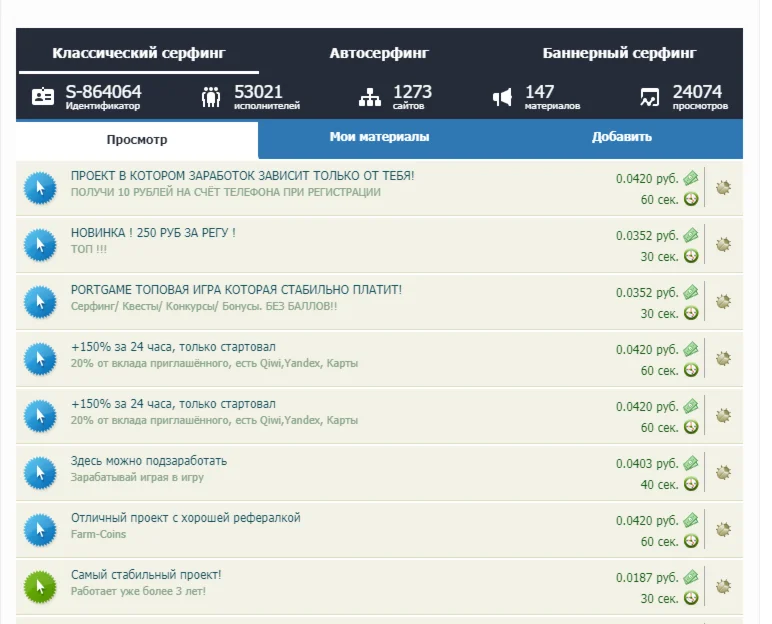Click money icon next to 0.0403 руб.
The width and height of the screenshot is (772, 624).
pos(691,463)
